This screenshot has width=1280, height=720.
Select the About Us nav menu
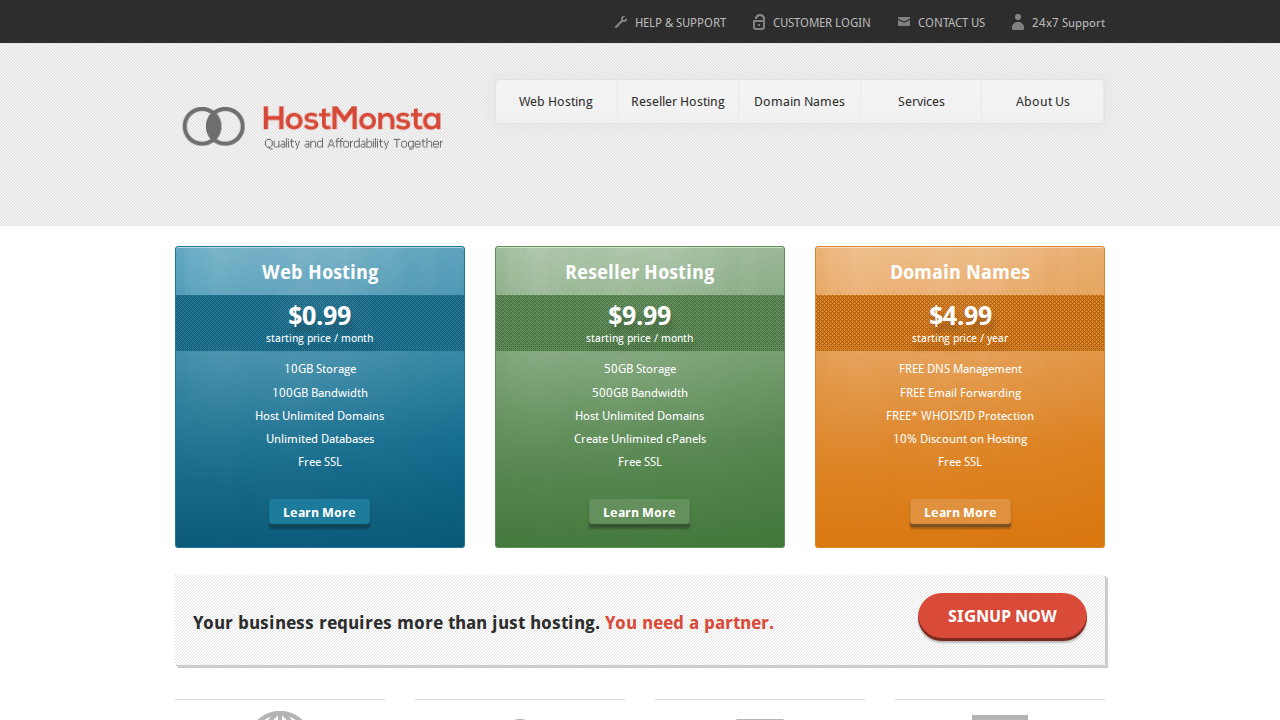pos(1042,101)
